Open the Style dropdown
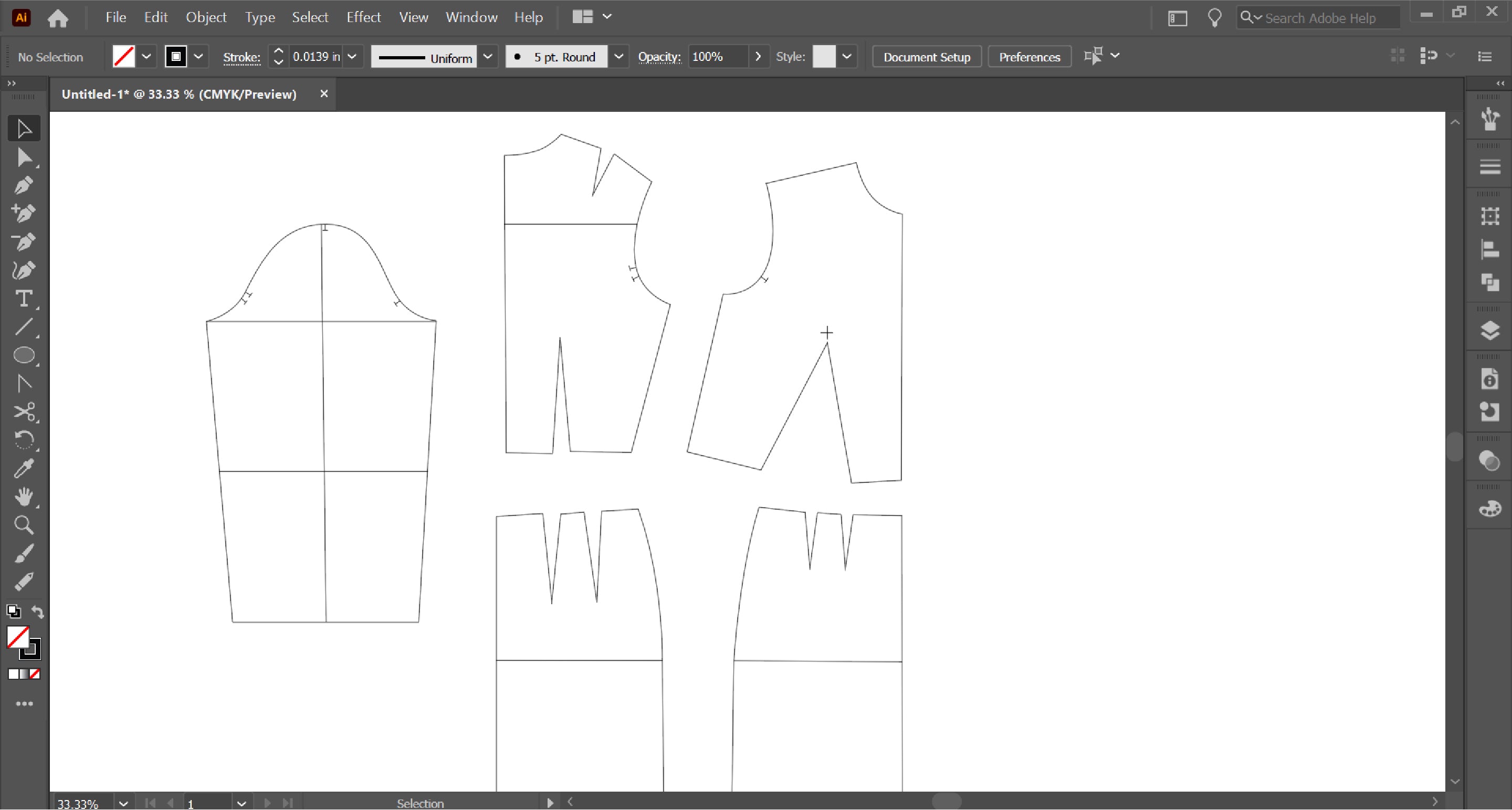1512x810 pixels. pyautogui.click(x=847, y=56)
